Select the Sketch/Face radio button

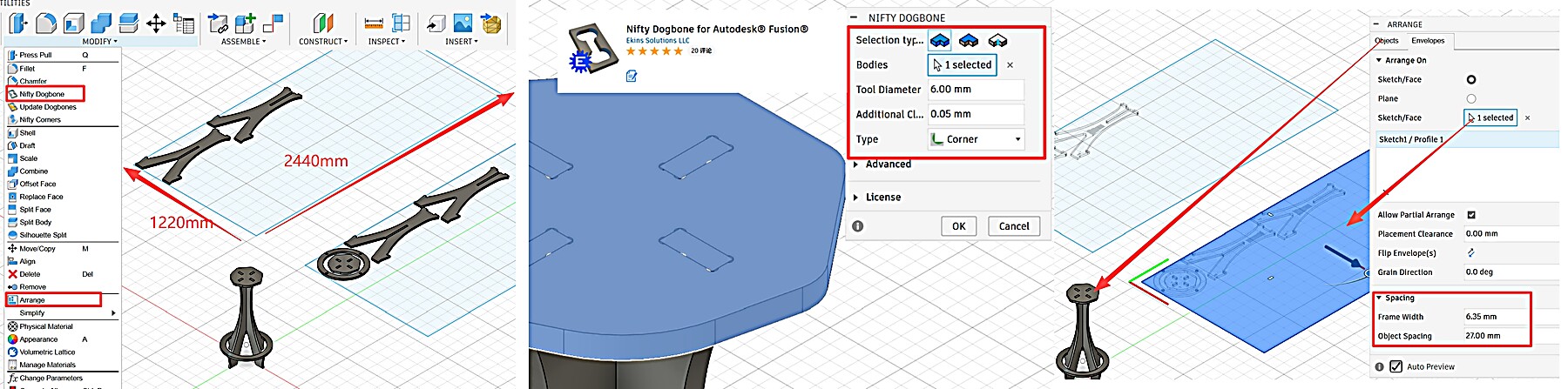point(1471,79)
